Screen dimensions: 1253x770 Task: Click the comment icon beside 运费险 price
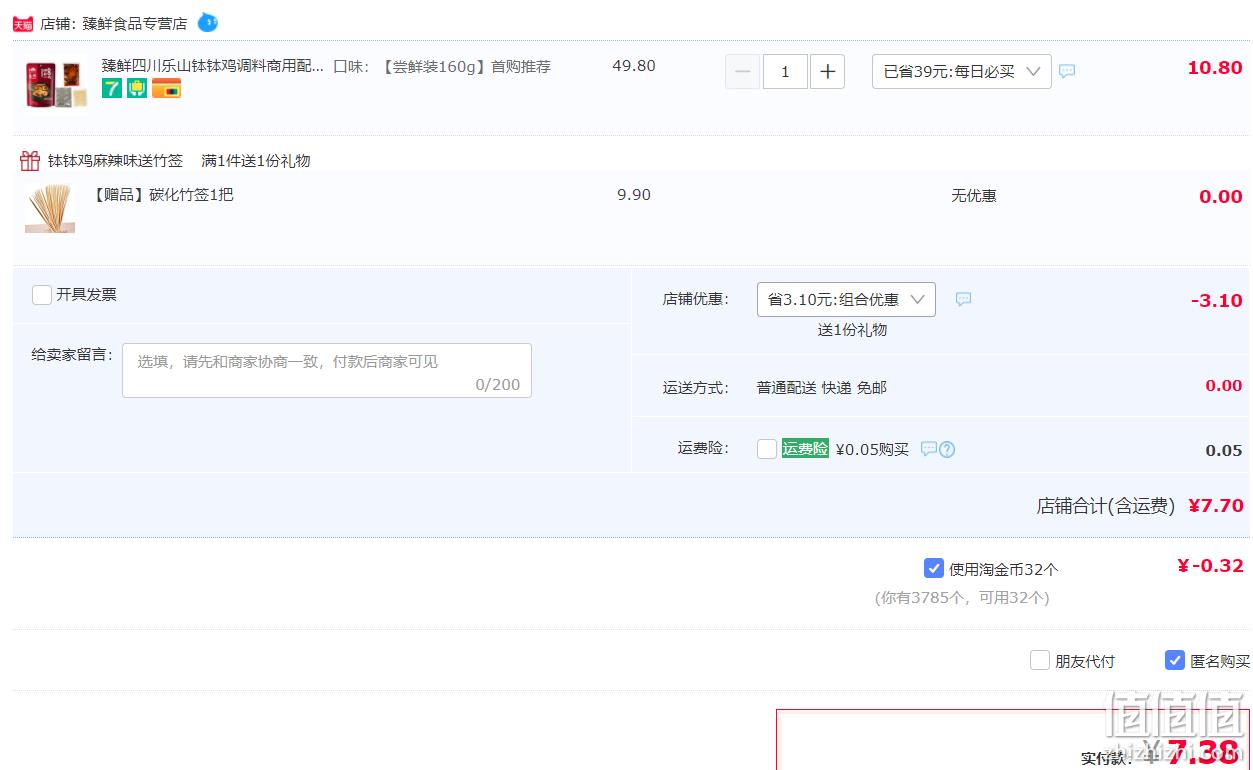pyautogui.click(x=928, y=449)
